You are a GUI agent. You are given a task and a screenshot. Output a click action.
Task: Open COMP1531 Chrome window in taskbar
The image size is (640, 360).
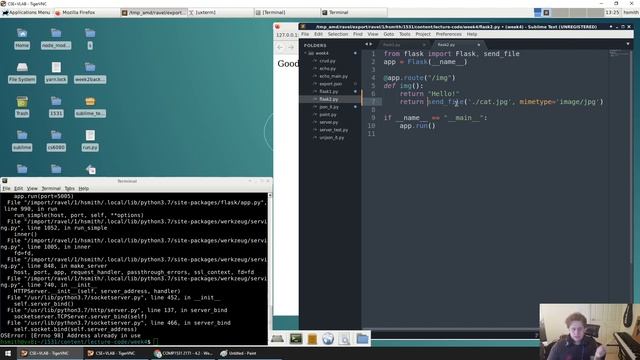184,353
